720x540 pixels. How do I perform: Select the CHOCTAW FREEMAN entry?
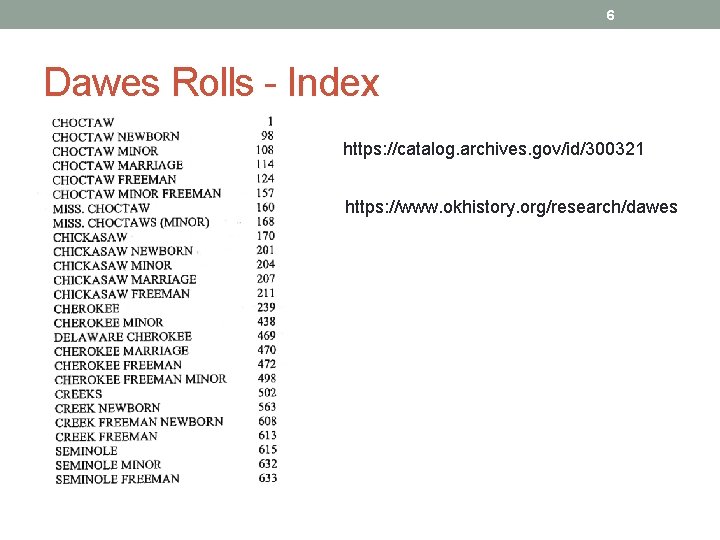click(114, 180)
